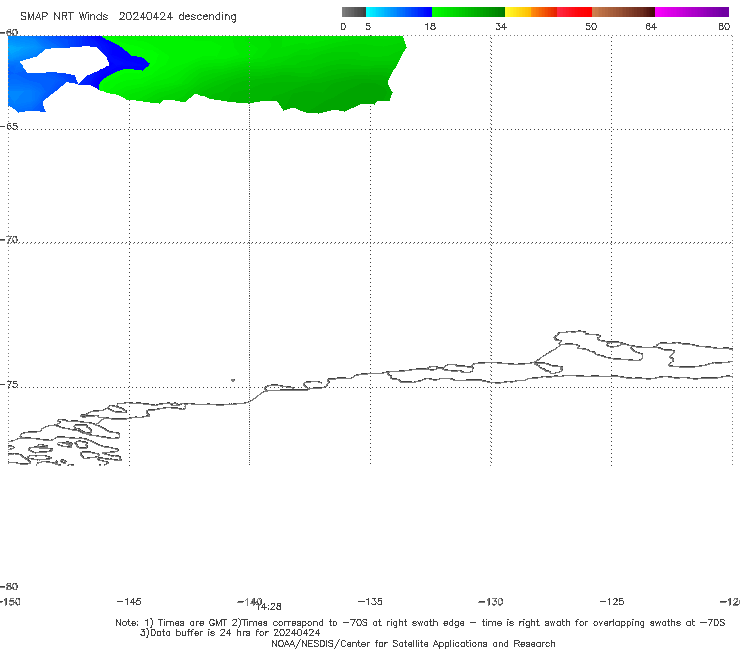Click the color bar label '64'
740x650 pixels.
click(651, 26)
